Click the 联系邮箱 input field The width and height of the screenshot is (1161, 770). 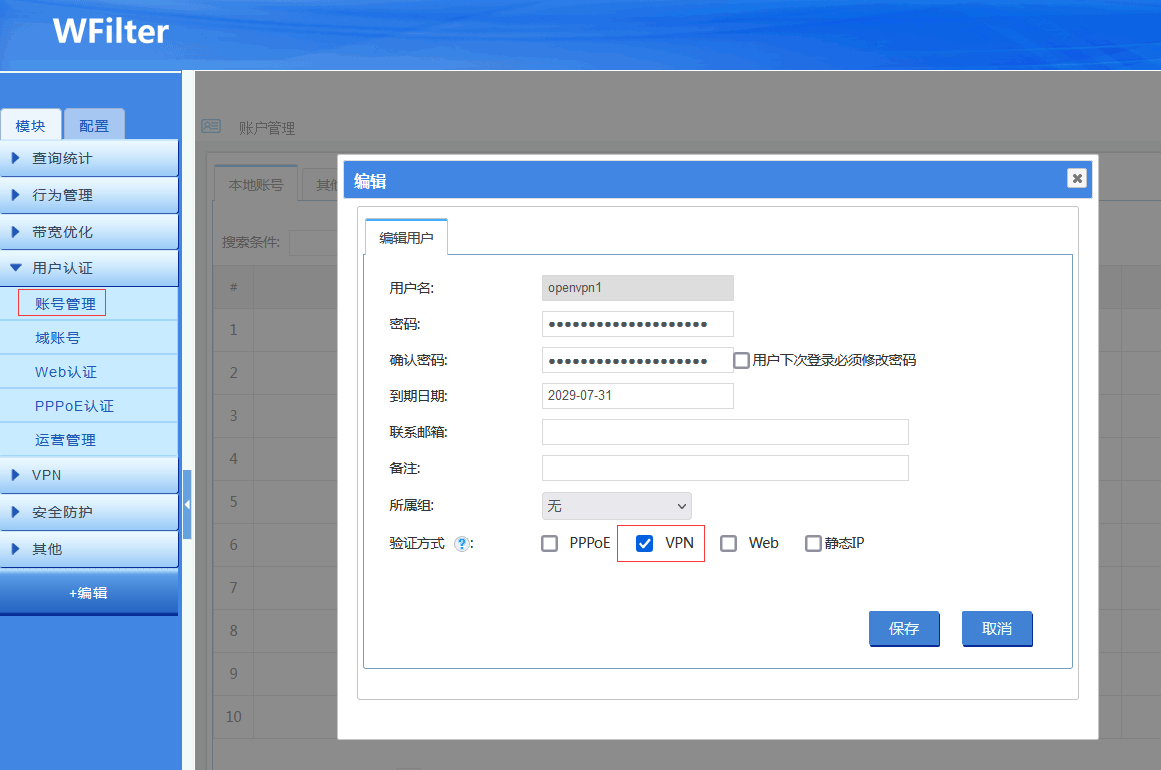725,432
